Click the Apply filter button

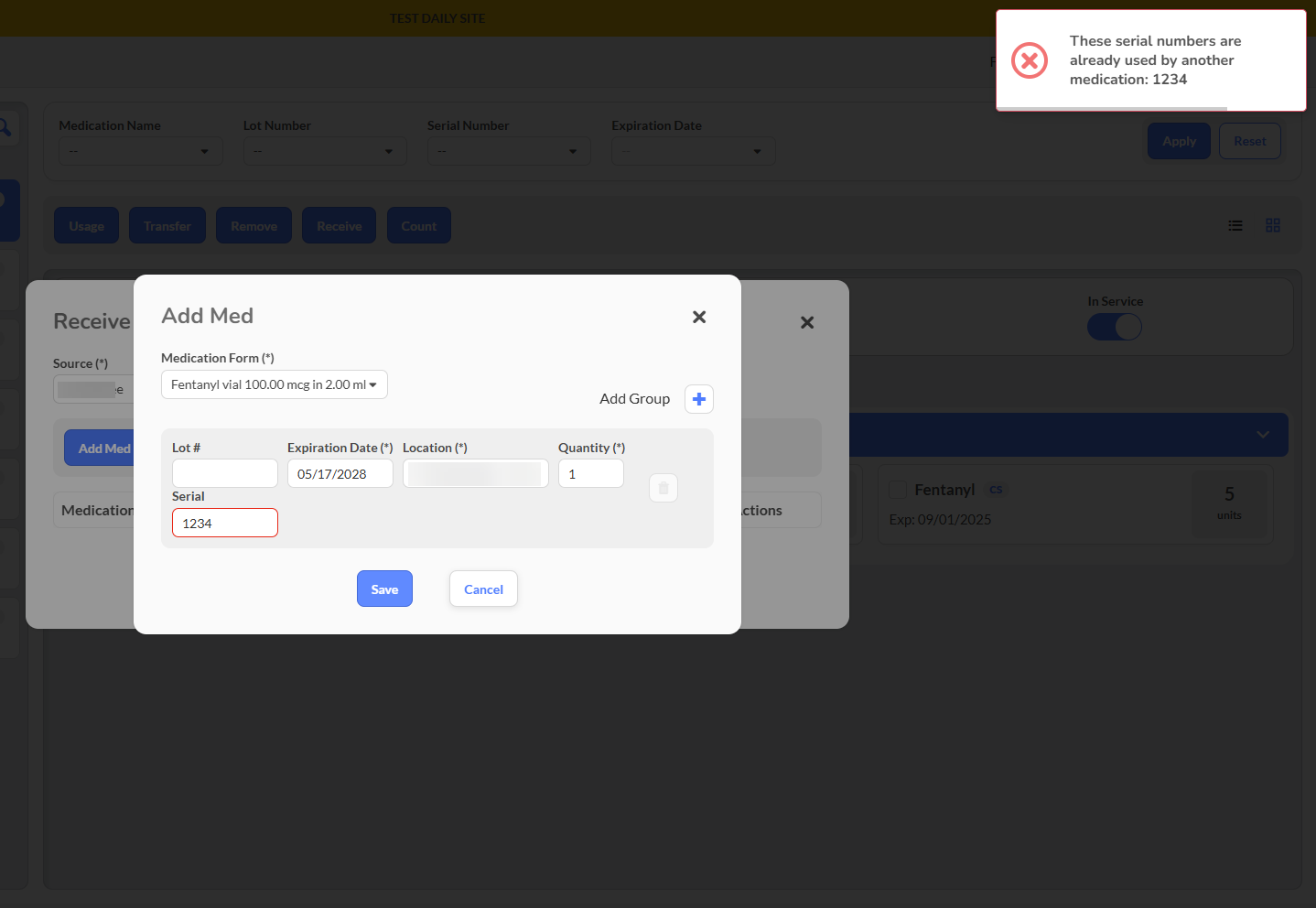click(x=1180, y=141)
